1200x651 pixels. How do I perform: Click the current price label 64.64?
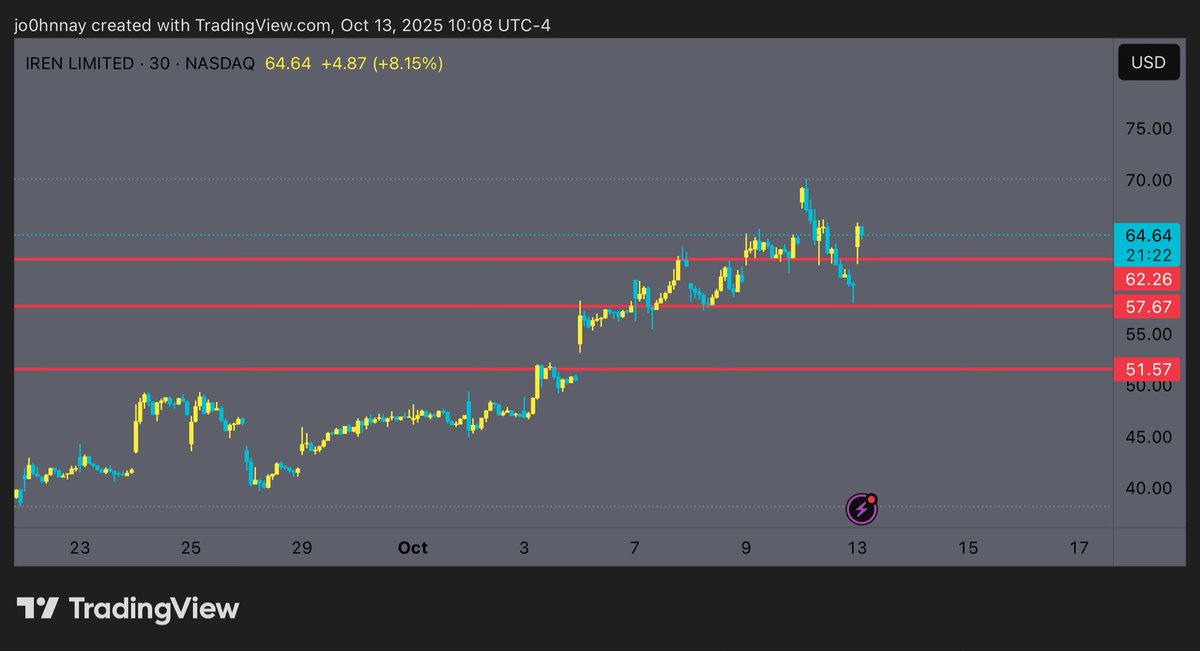point(1147,236)
